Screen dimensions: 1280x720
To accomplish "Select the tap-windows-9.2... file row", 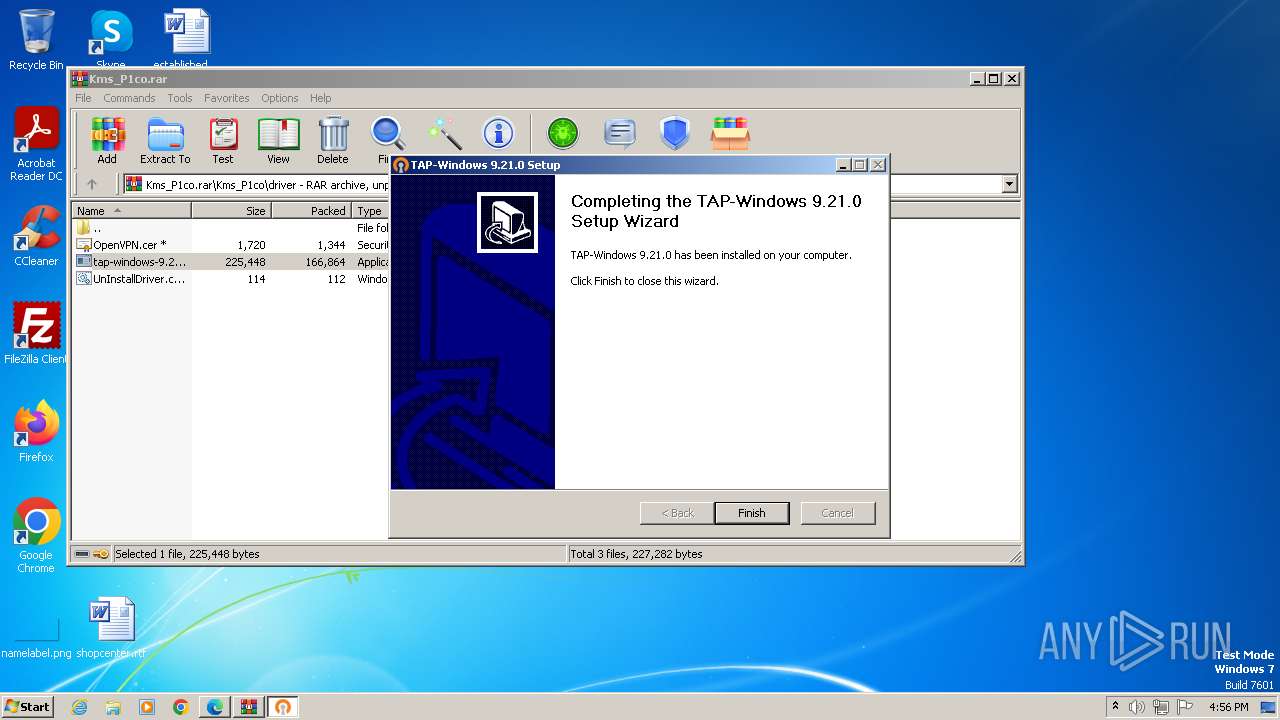I will pyautogui.click(x=231, y=262).
